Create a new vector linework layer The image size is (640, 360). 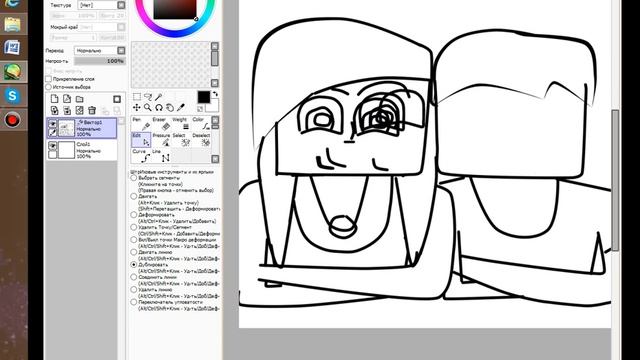point(67,99)
